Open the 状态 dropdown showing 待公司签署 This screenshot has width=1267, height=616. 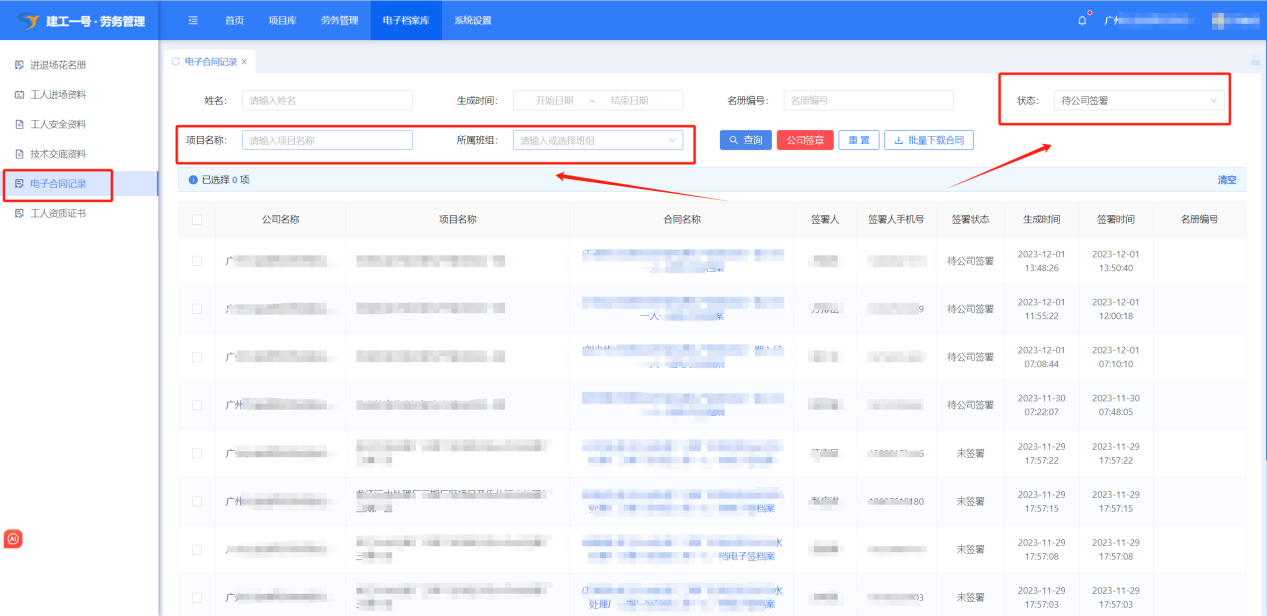[1138, 100]
